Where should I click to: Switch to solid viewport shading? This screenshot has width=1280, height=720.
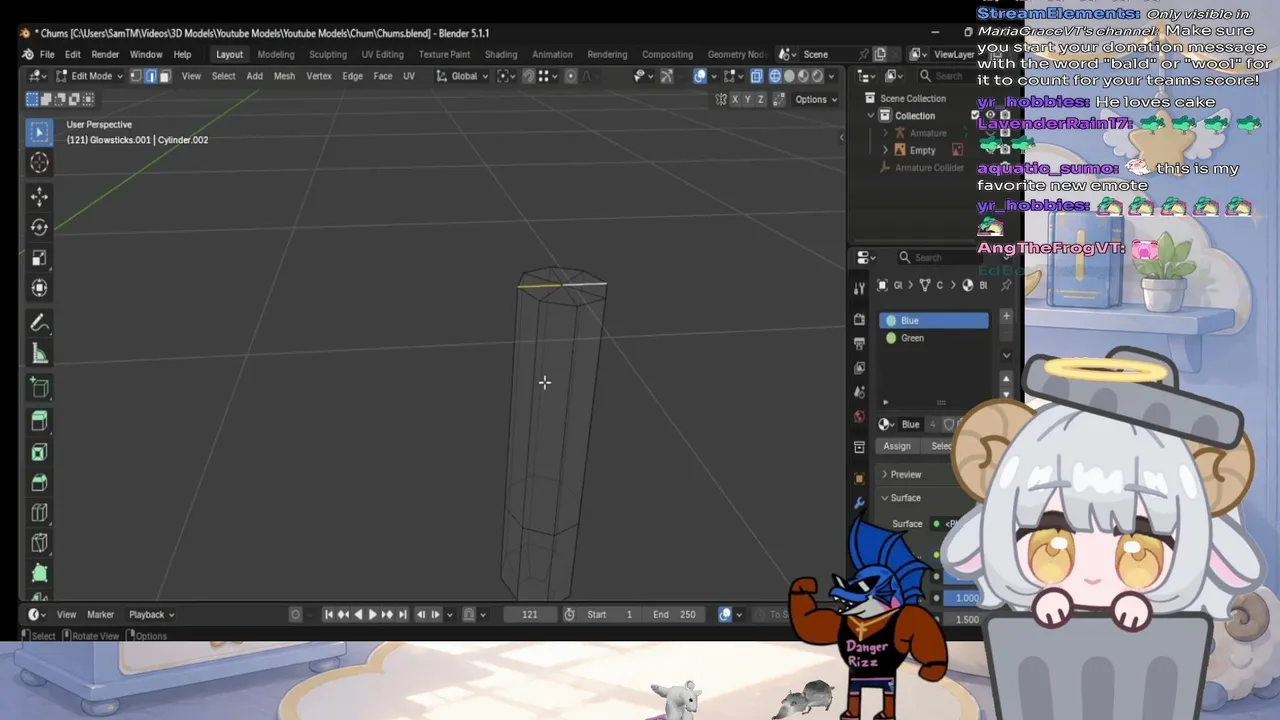pyautogui.click(x=789, y=76)
